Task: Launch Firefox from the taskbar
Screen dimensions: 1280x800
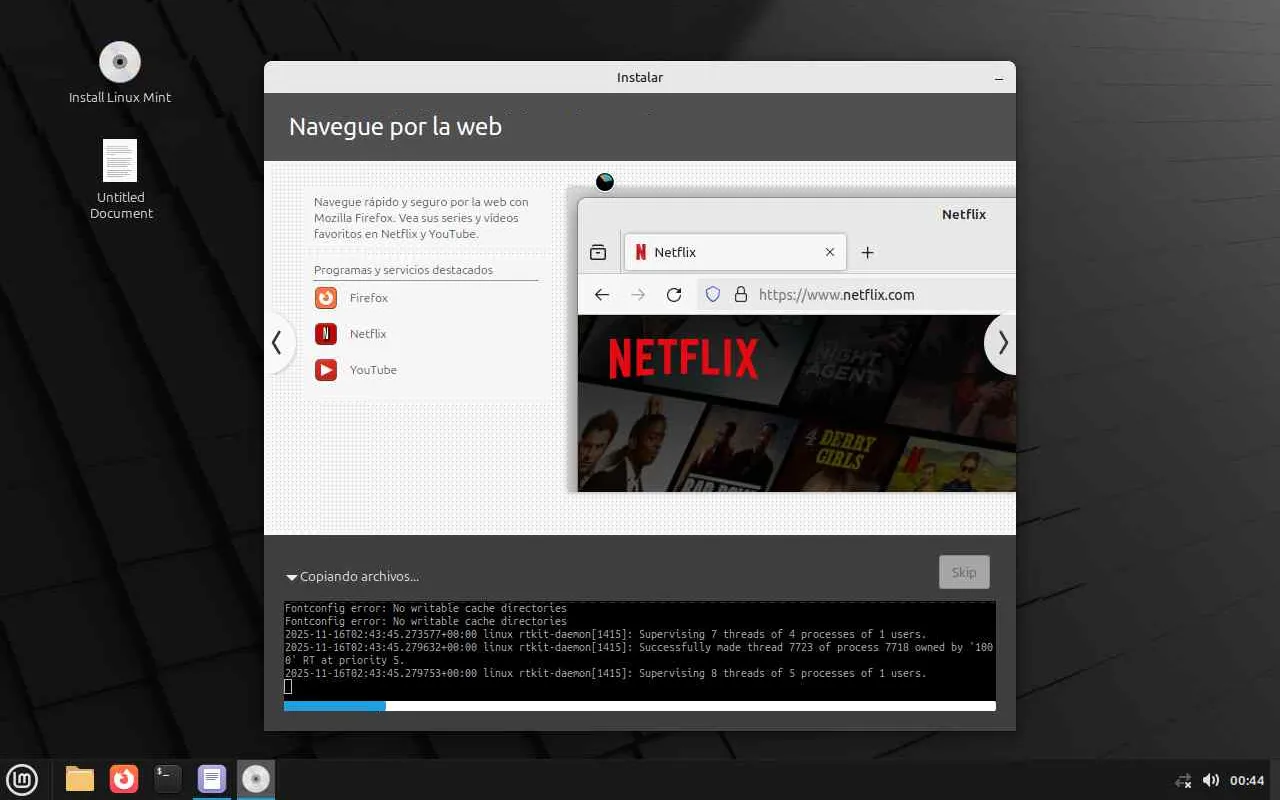Action: click(124, 779)
